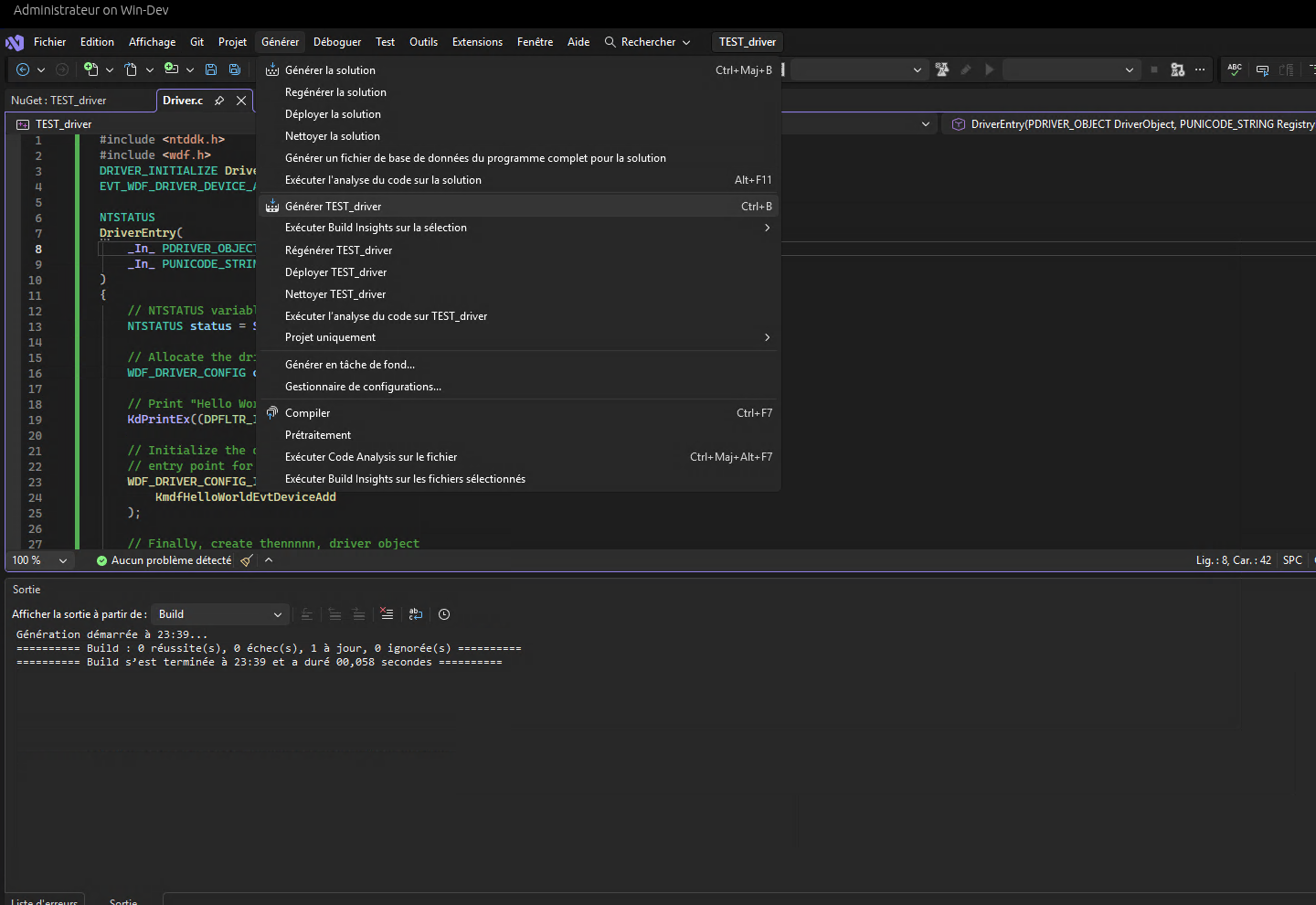Click the code cleanup broom icon
1316x905 pixels.
click(247, 560)
